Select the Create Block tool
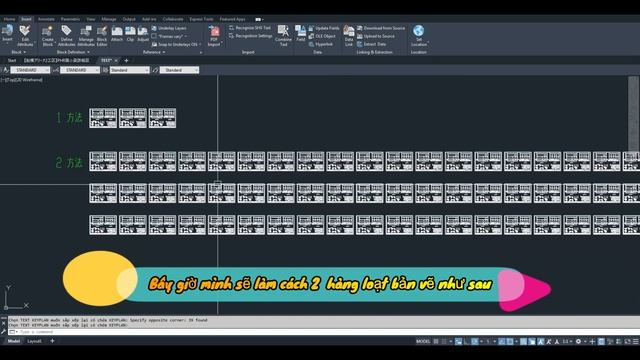The width and height of the screenshot is (640, 360). point(48,36)
